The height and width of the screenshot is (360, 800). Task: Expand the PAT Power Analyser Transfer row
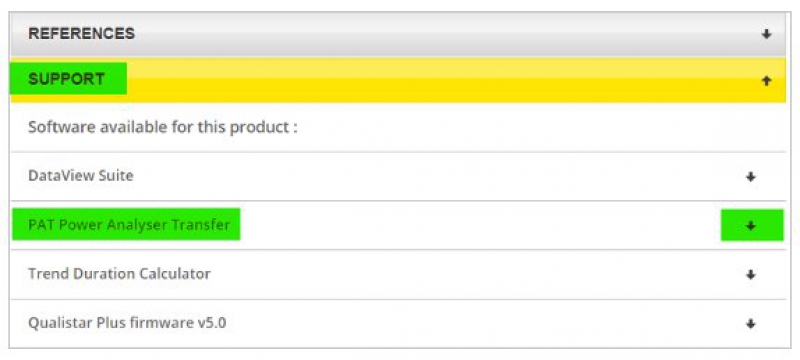pyautogui.click(x=400, y=225)
